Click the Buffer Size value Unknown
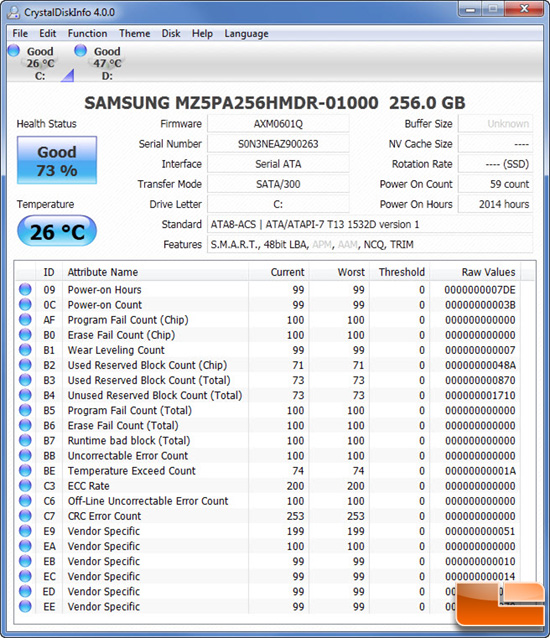Screen dimensions: 550x638 click(495, 124)
